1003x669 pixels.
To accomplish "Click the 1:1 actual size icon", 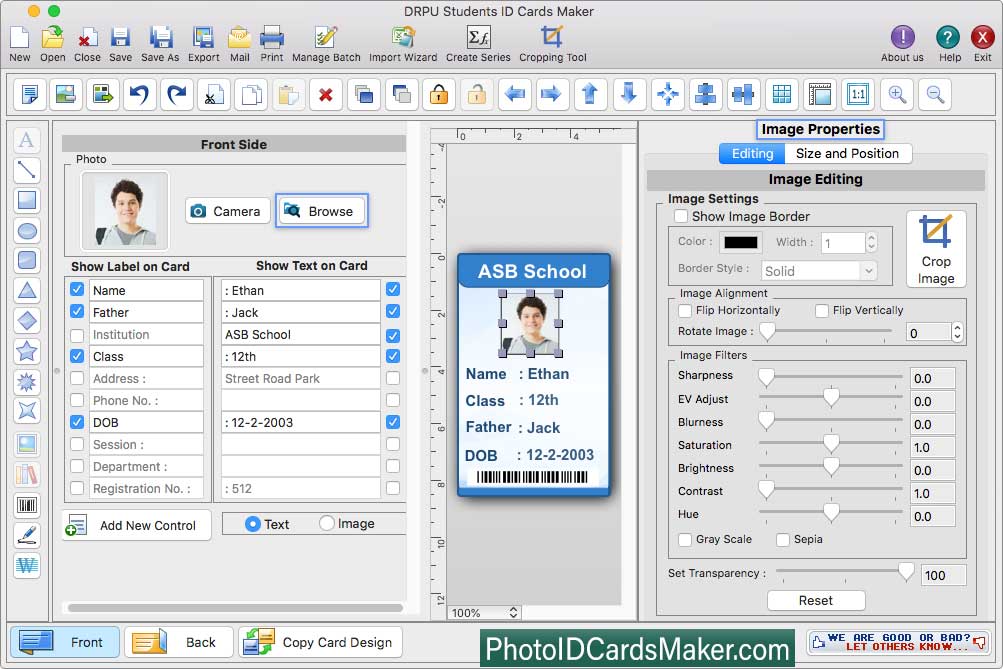I will click(x=858, y=95).
